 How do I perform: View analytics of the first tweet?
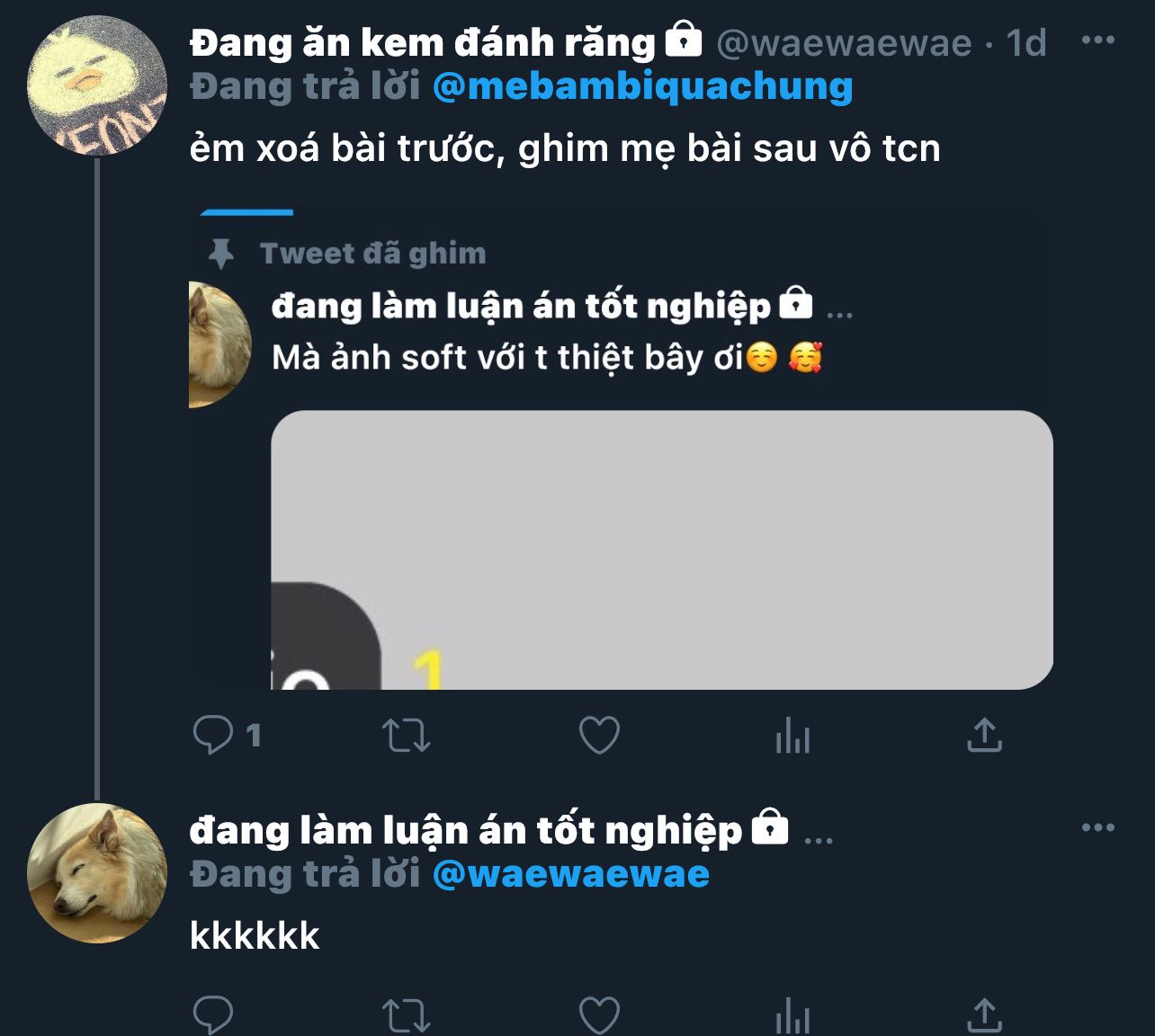point(792,736)
